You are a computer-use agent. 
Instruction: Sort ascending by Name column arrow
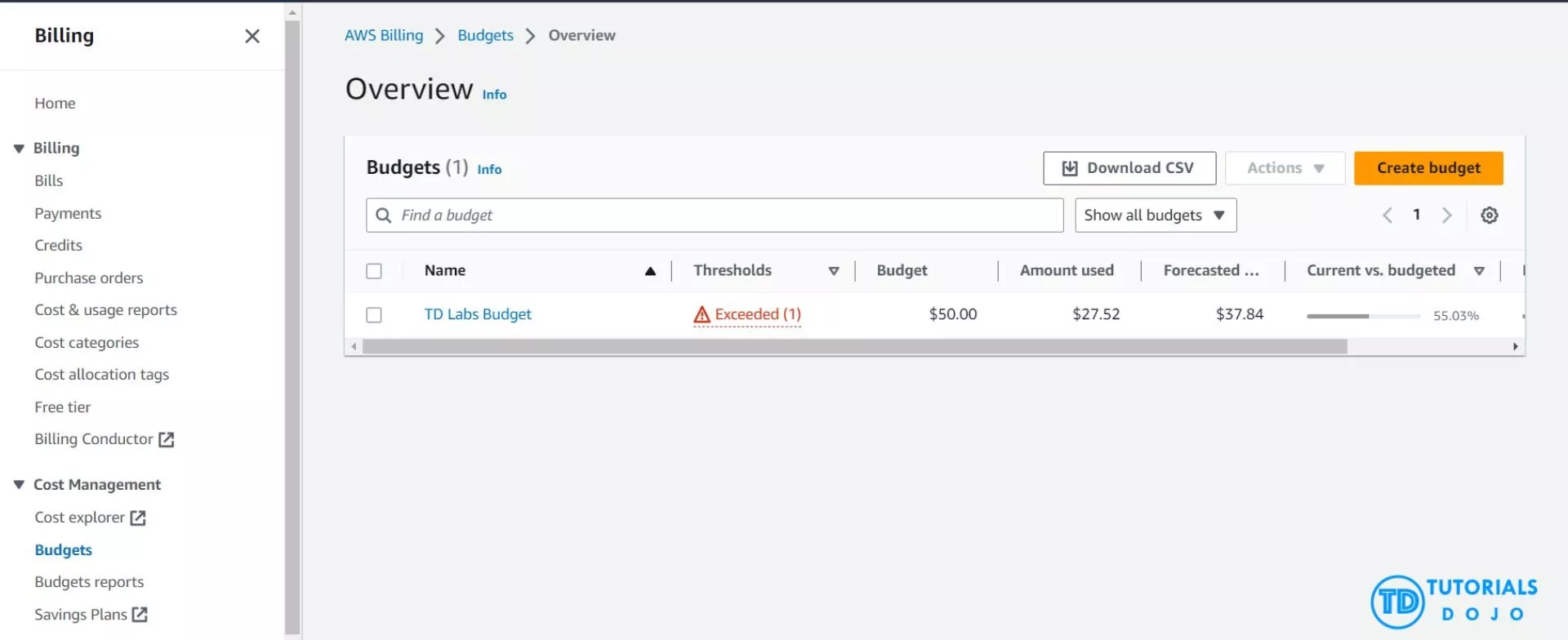coord(650,271)
